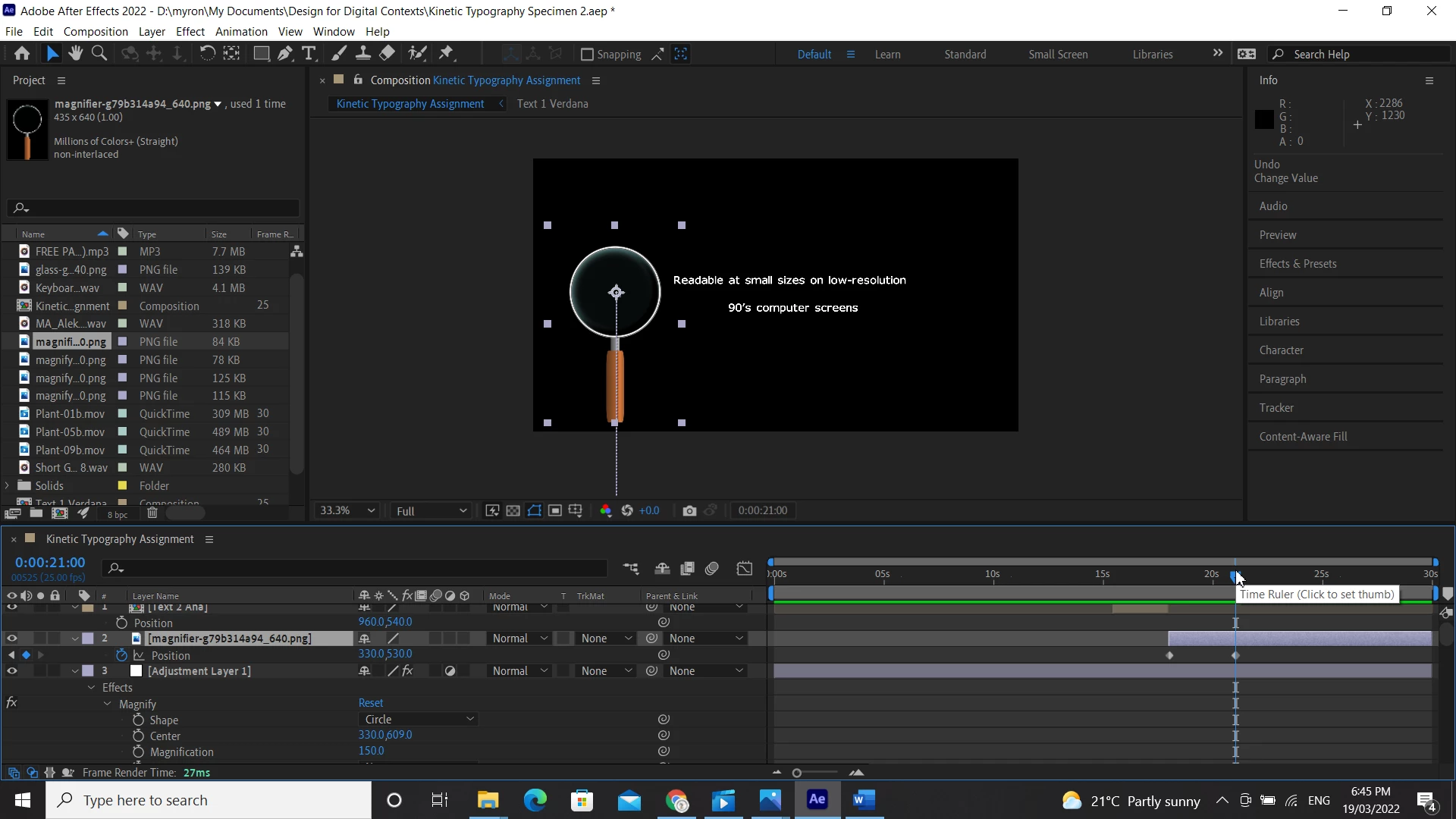Screen dimensions: 1456x819
Task: Reset the Magnify effect
Action: (371, 703)
